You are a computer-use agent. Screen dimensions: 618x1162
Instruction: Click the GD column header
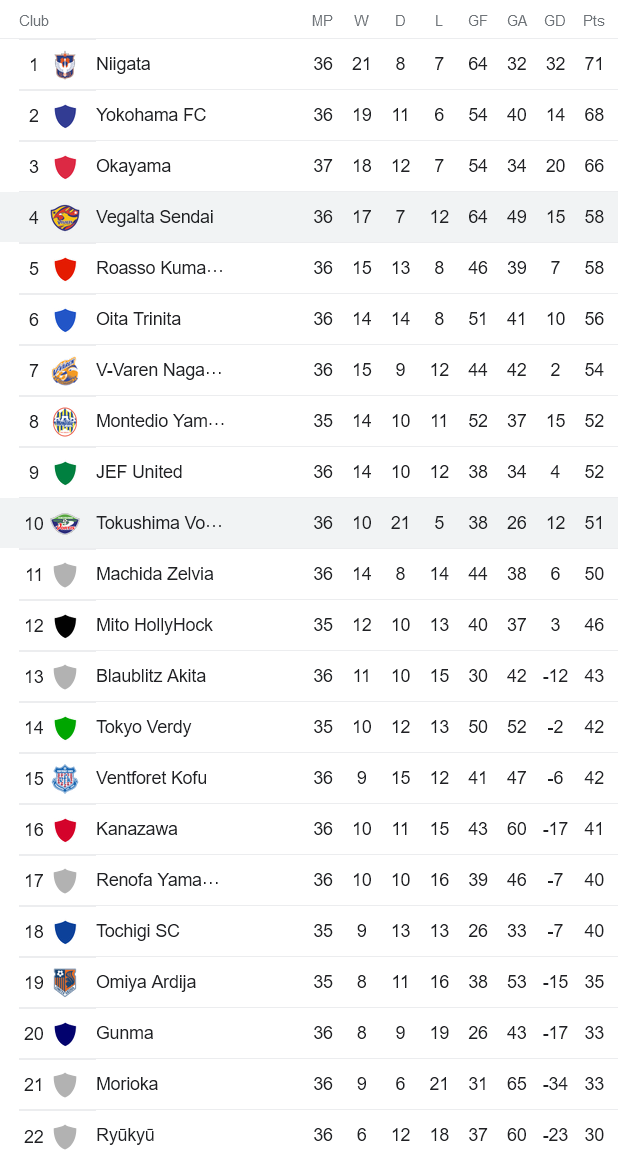click(555, 20)
